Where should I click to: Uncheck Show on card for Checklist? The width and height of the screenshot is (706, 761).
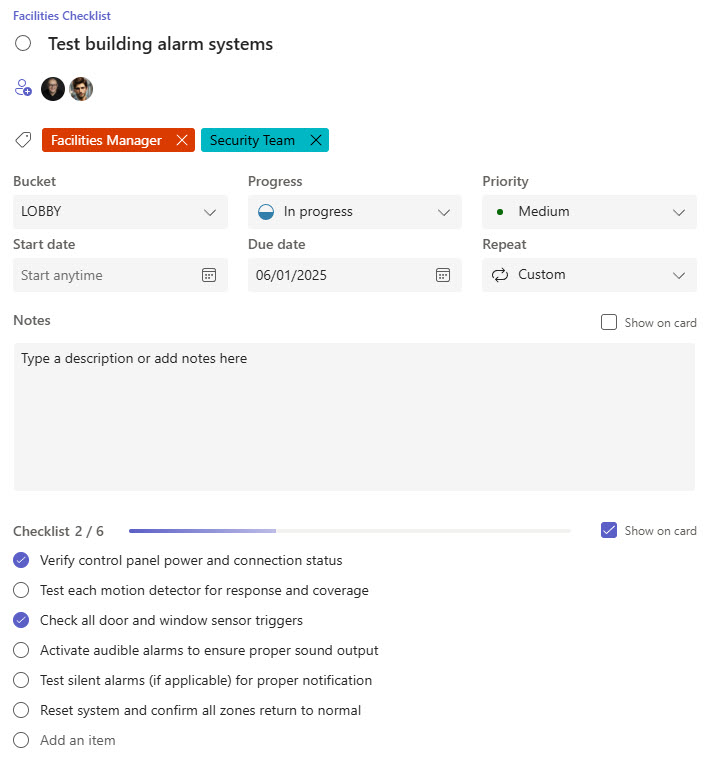pyautogui.click(x=608, y=530)
